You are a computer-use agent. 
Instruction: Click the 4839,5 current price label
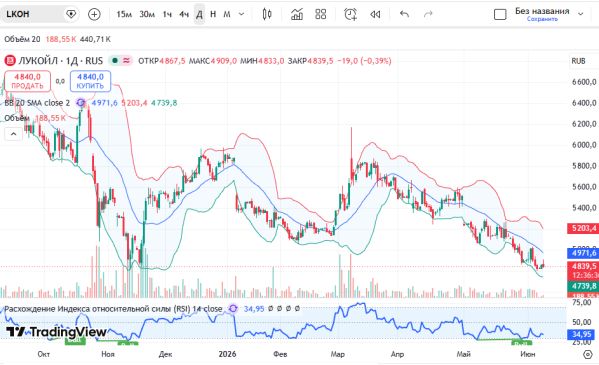pyautogui.click(x=583, y=266)
